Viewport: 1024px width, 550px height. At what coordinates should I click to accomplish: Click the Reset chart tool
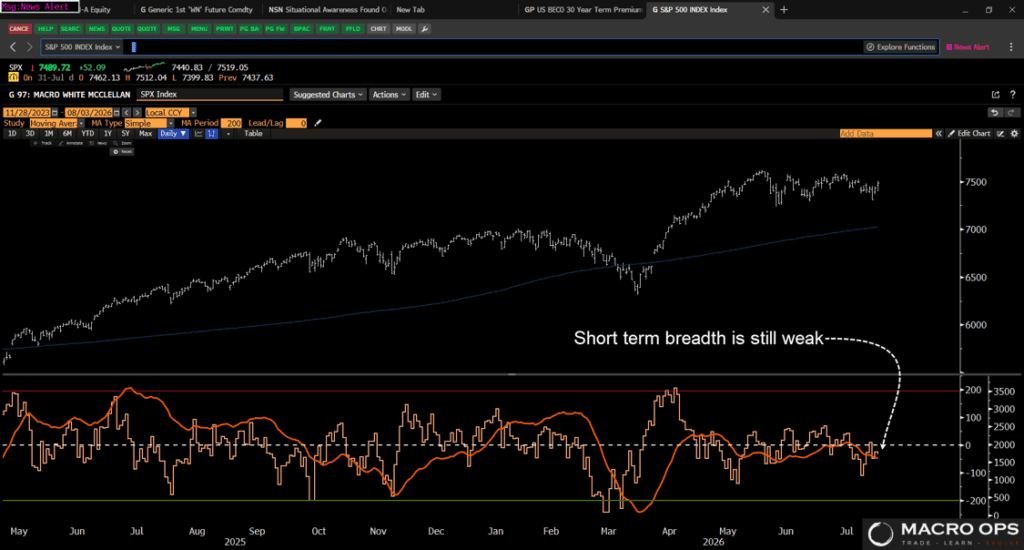tap(122, 152)
